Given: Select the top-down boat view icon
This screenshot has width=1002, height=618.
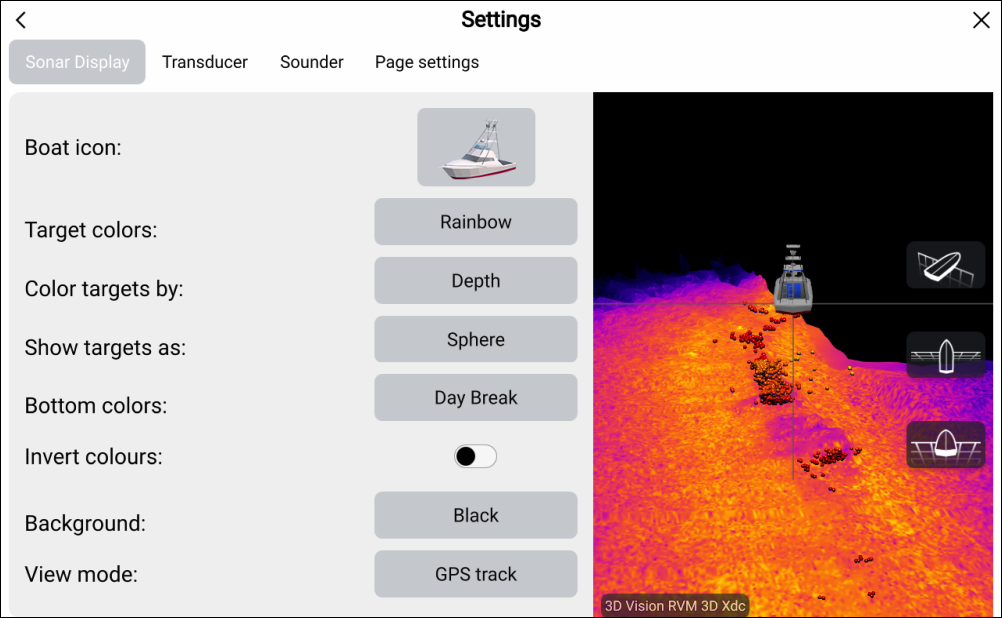Looking at the screenshot, I should pyautogui.click(x=945, y=355).
